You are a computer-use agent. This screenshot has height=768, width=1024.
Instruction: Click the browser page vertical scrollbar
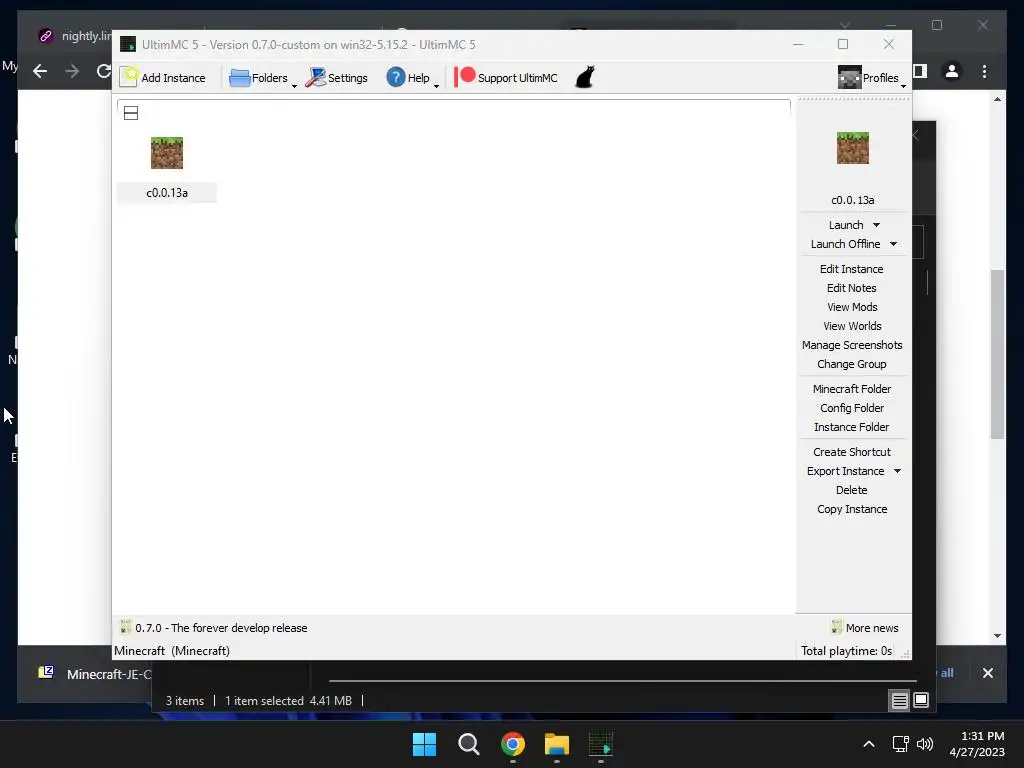997,355
